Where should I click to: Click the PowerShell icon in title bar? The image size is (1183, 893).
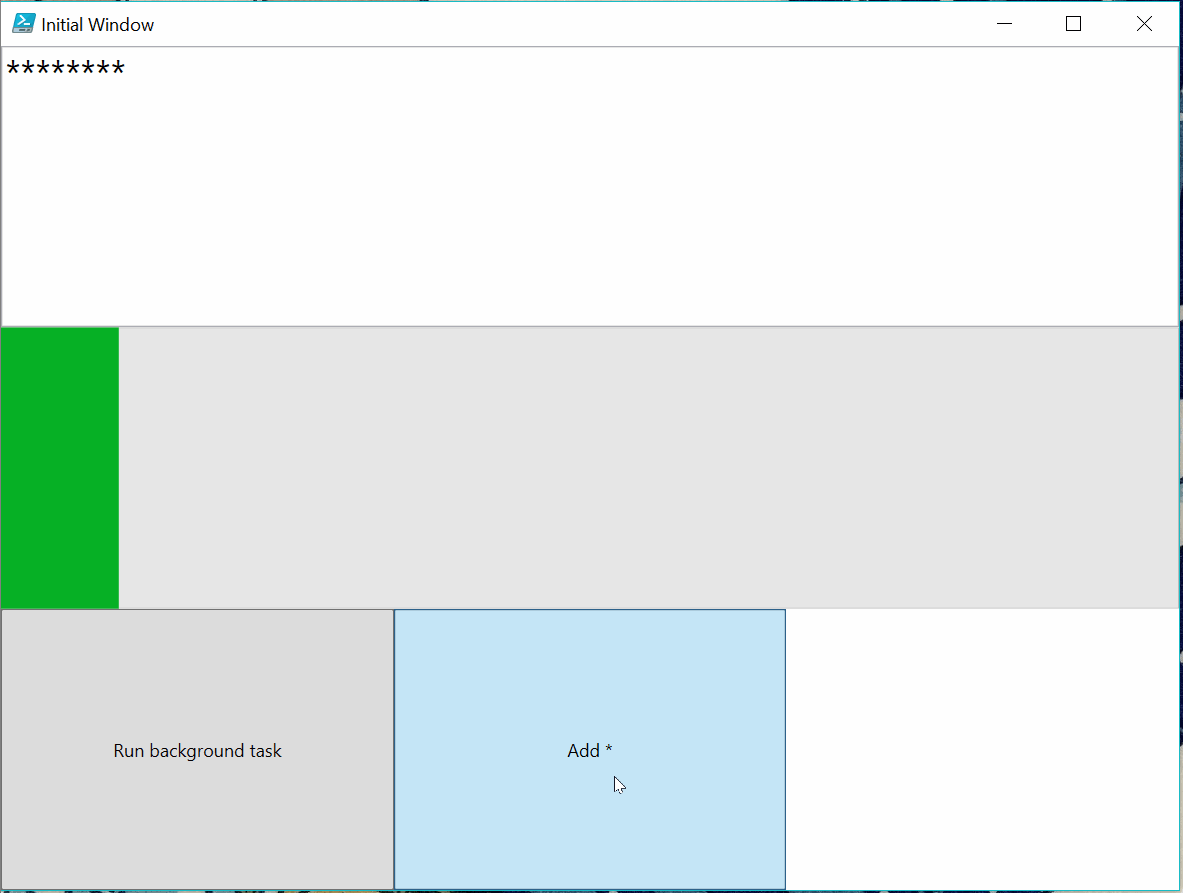(23, 24)
